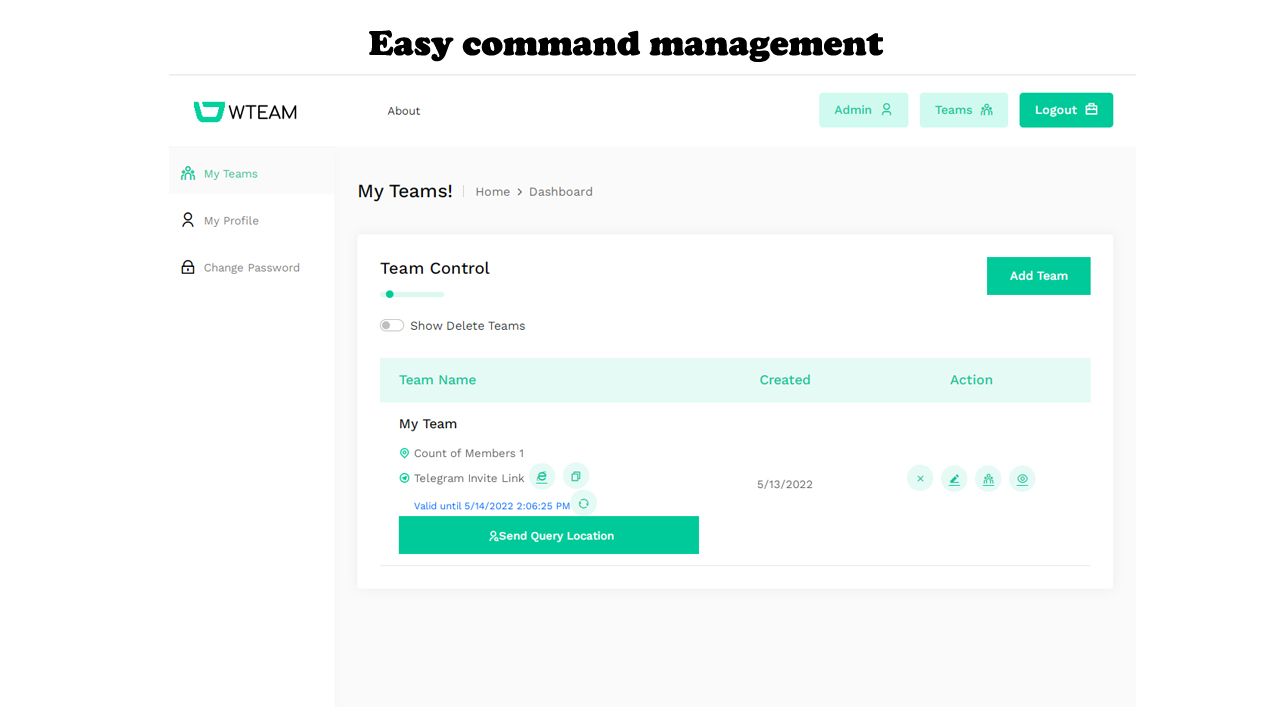Refresh the invite link validity

[584, 504]
